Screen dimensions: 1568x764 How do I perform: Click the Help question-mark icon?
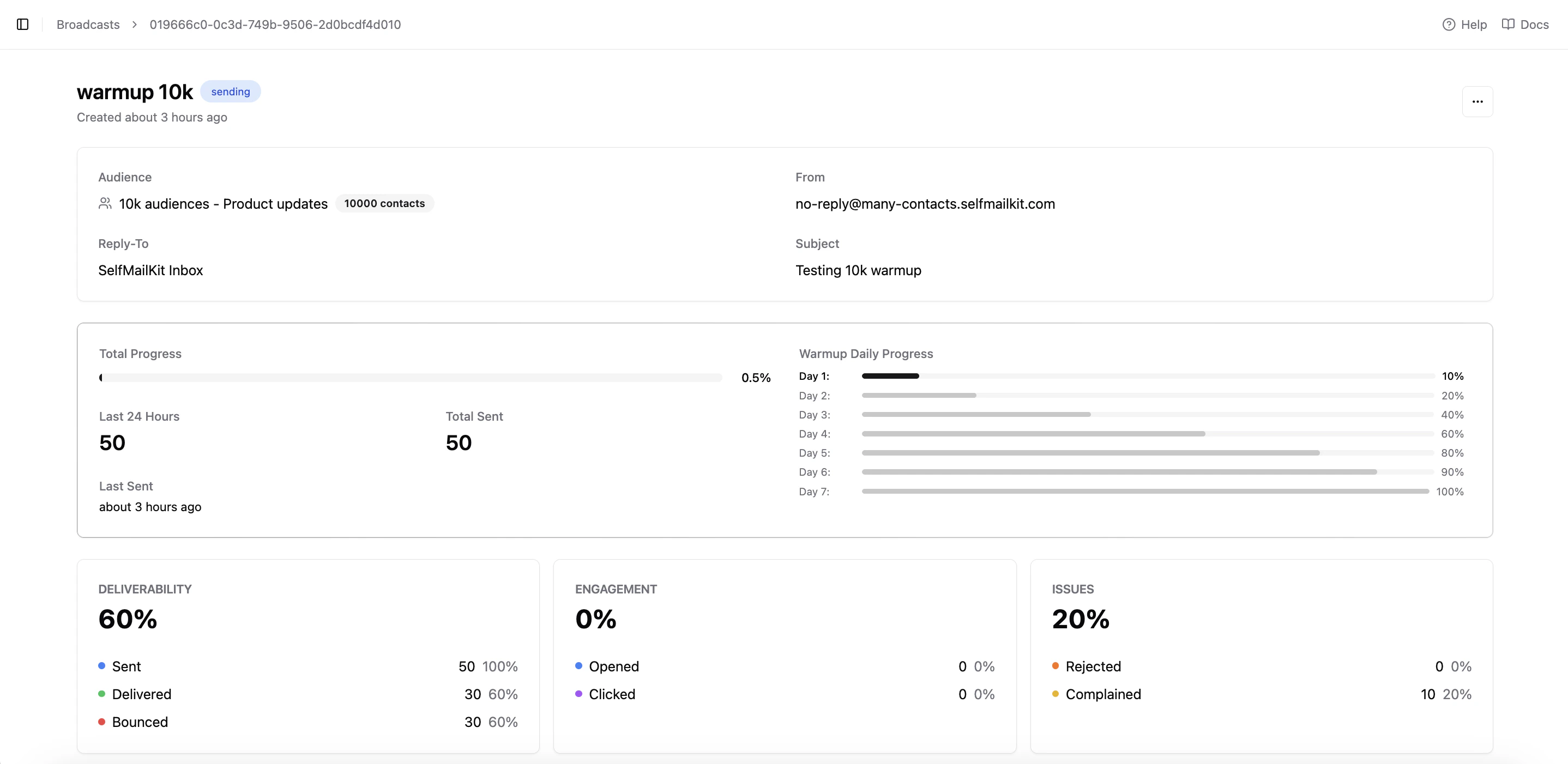pos(1449,25)
